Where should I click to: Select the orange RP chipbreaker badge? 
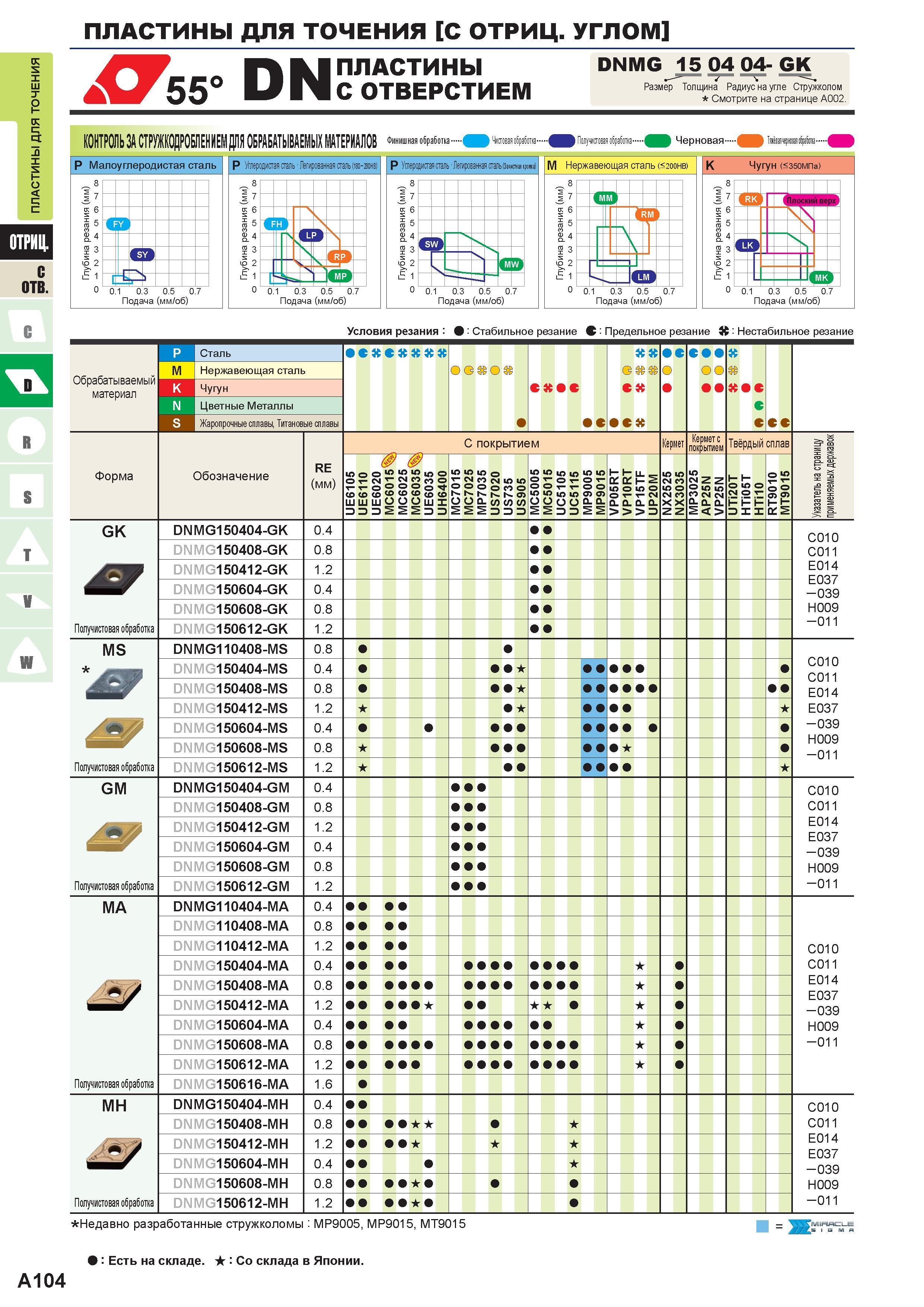point(340,257)
